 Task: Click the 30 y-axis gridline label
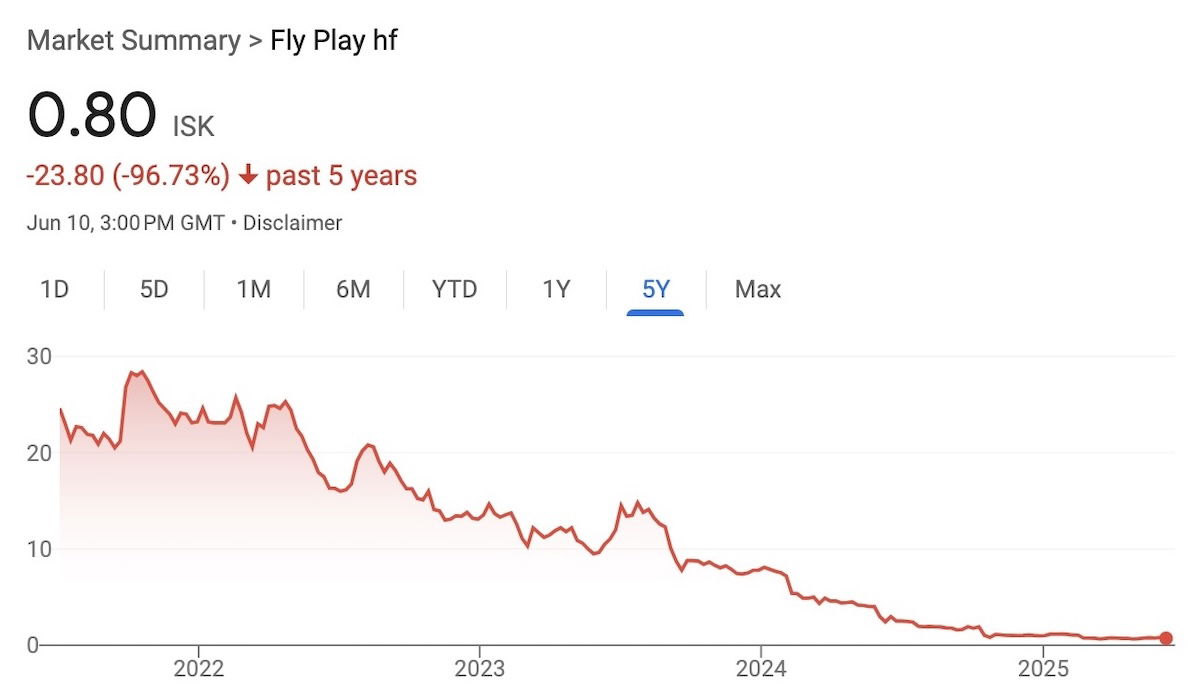[39, 356]
